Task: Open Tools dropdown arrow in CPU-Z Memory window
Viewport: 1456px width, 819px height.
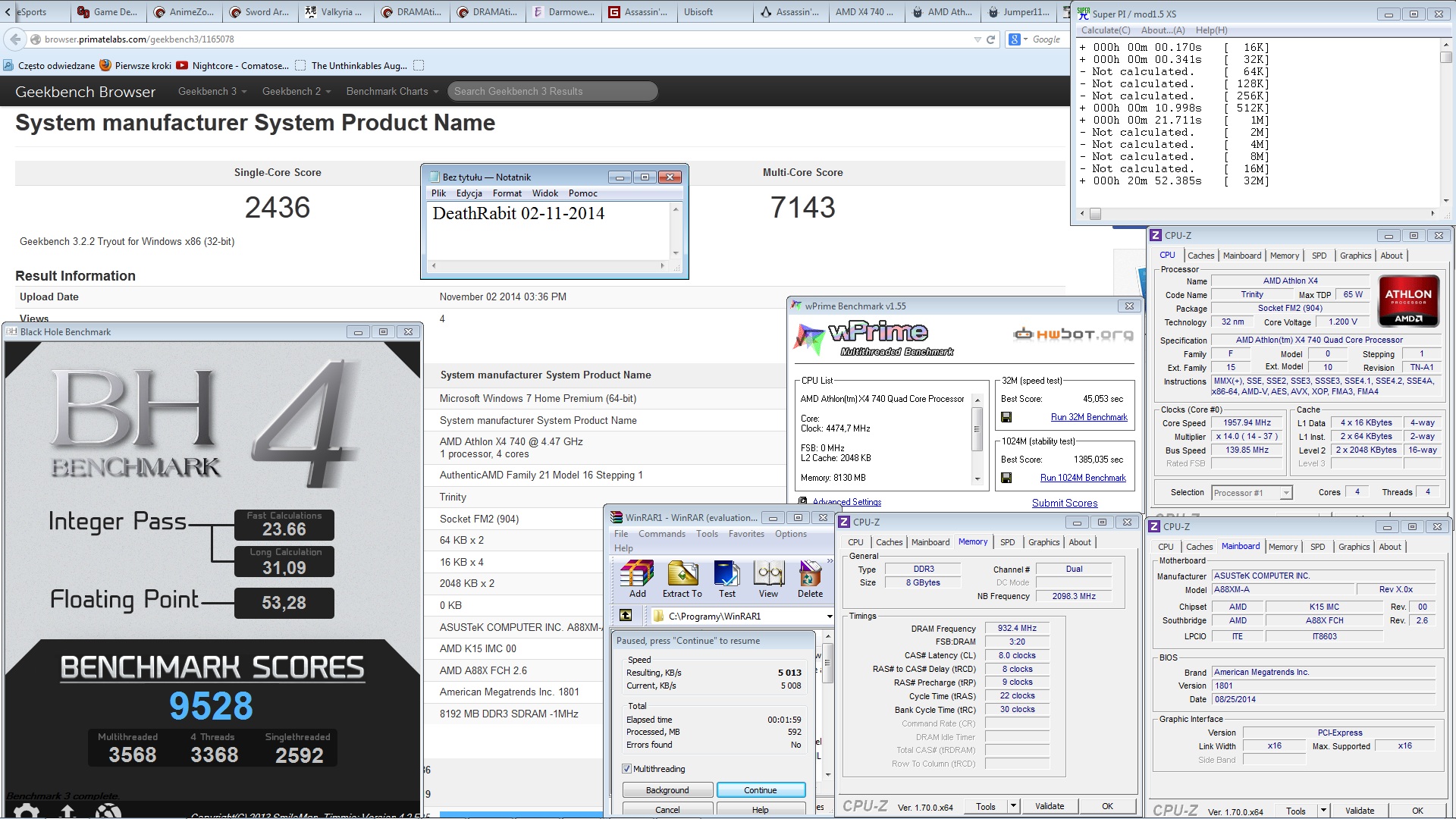Action: pos(1013,806)
